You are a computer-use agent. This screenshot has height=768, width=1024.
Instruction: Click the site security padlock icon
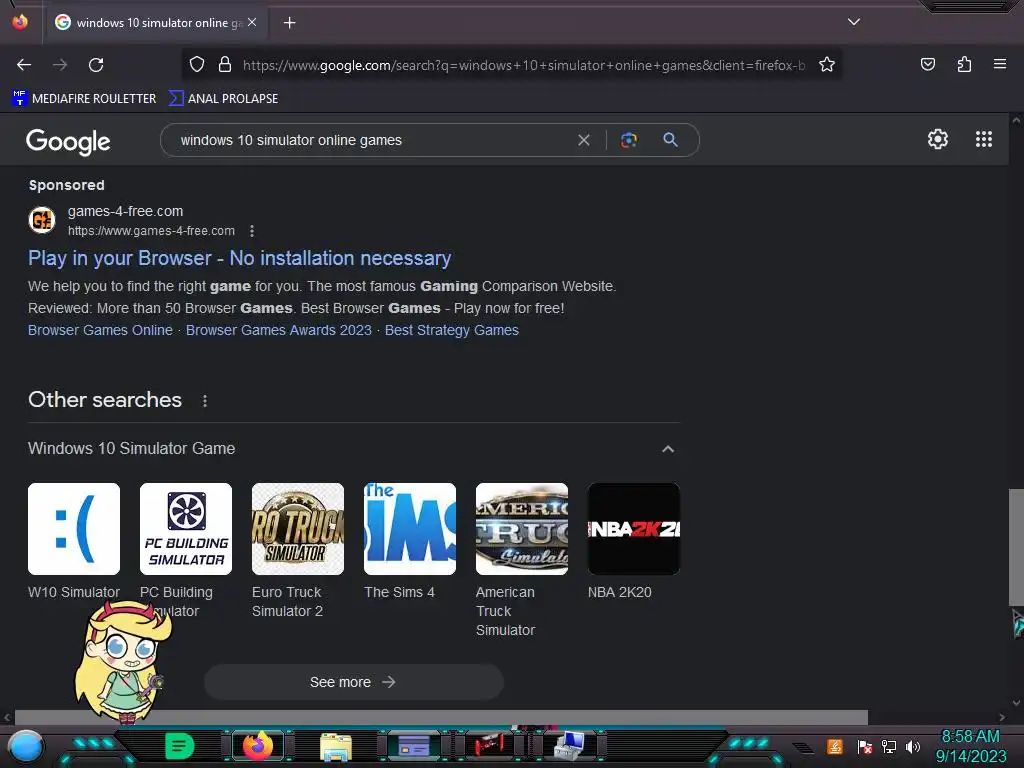pos(225,64)
